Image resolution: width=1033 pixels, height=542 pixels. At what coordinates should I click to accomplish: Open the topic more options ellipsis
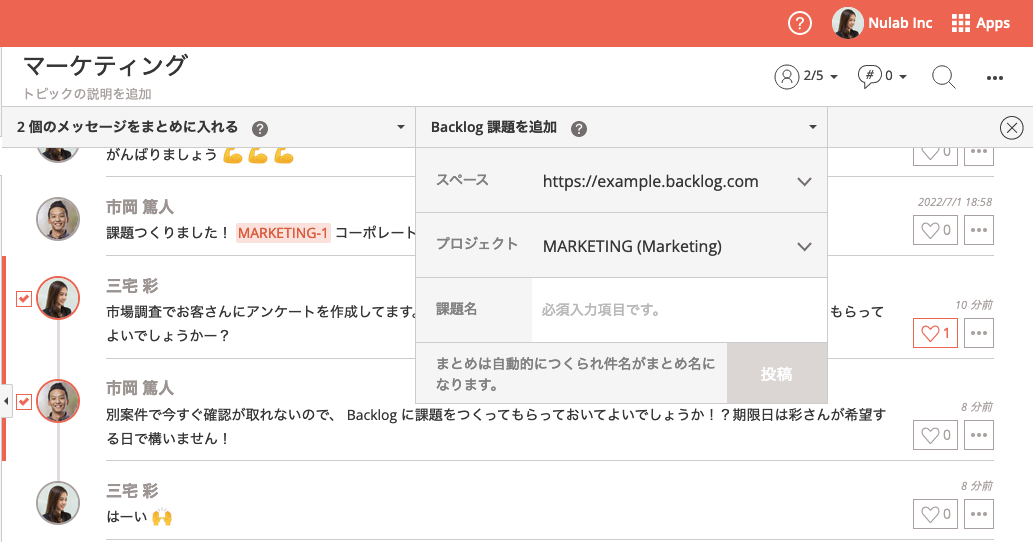(994, 78)
